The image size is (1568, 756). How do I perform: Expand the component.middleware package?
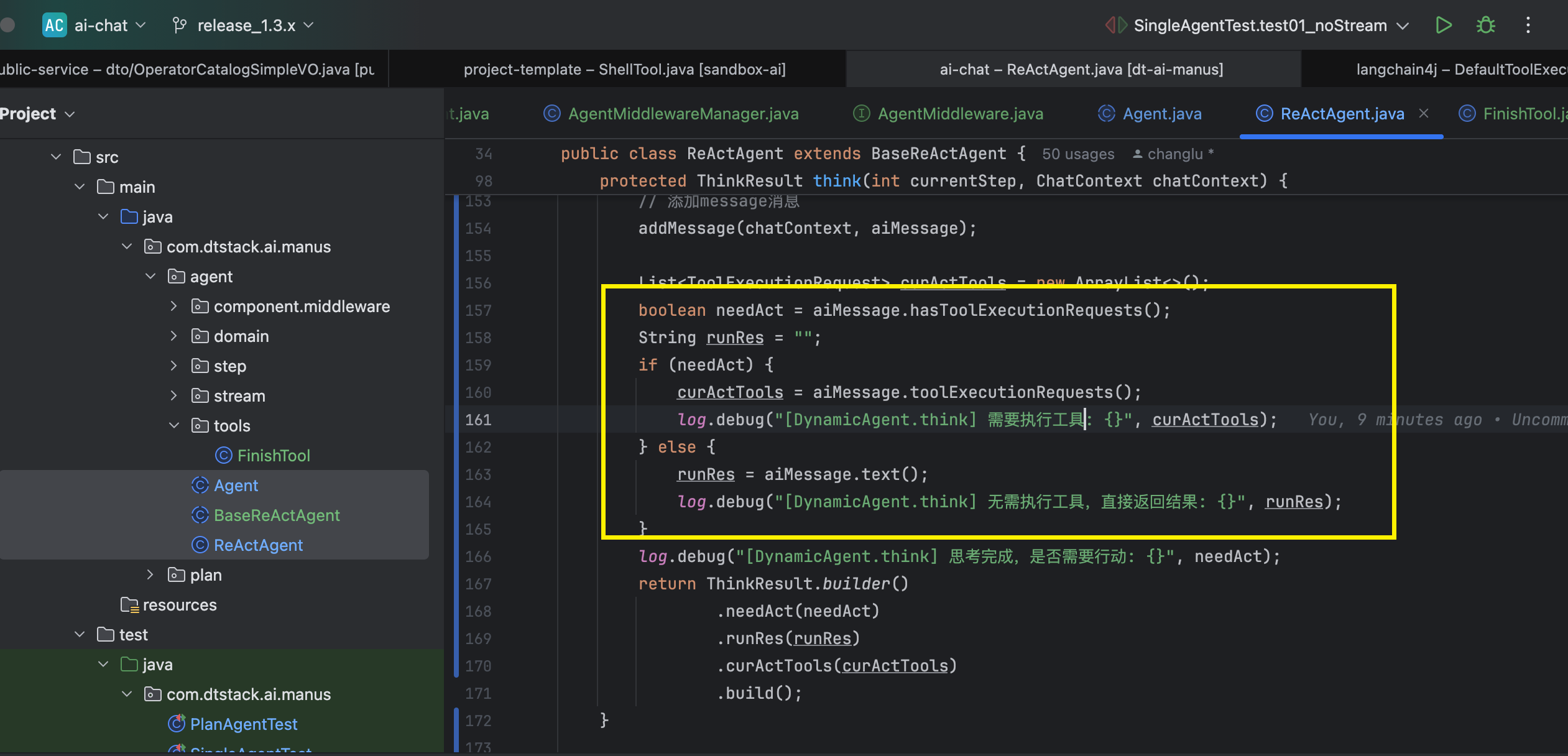pos(174,307)
